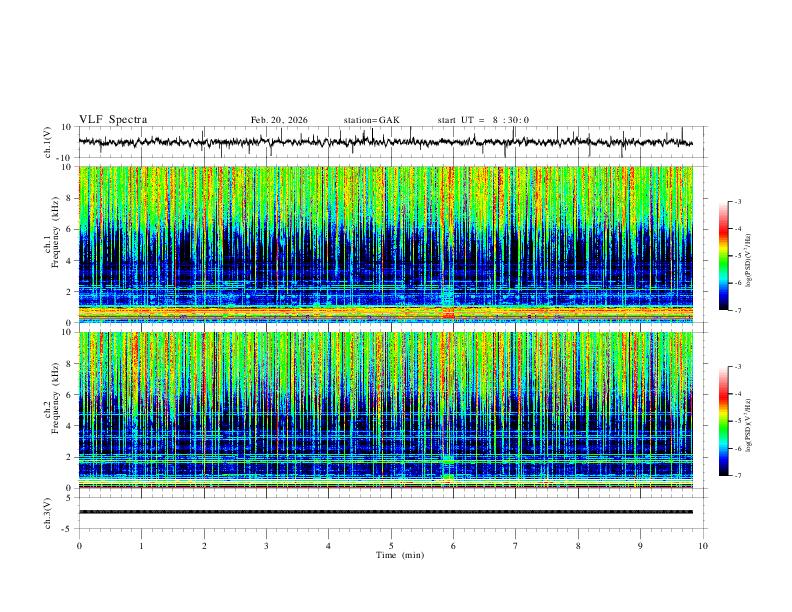This screenshot has height=612, width=792.
Task: Click the "-7" label on ch.2 colorbar
Action: (x=737, y=476)
